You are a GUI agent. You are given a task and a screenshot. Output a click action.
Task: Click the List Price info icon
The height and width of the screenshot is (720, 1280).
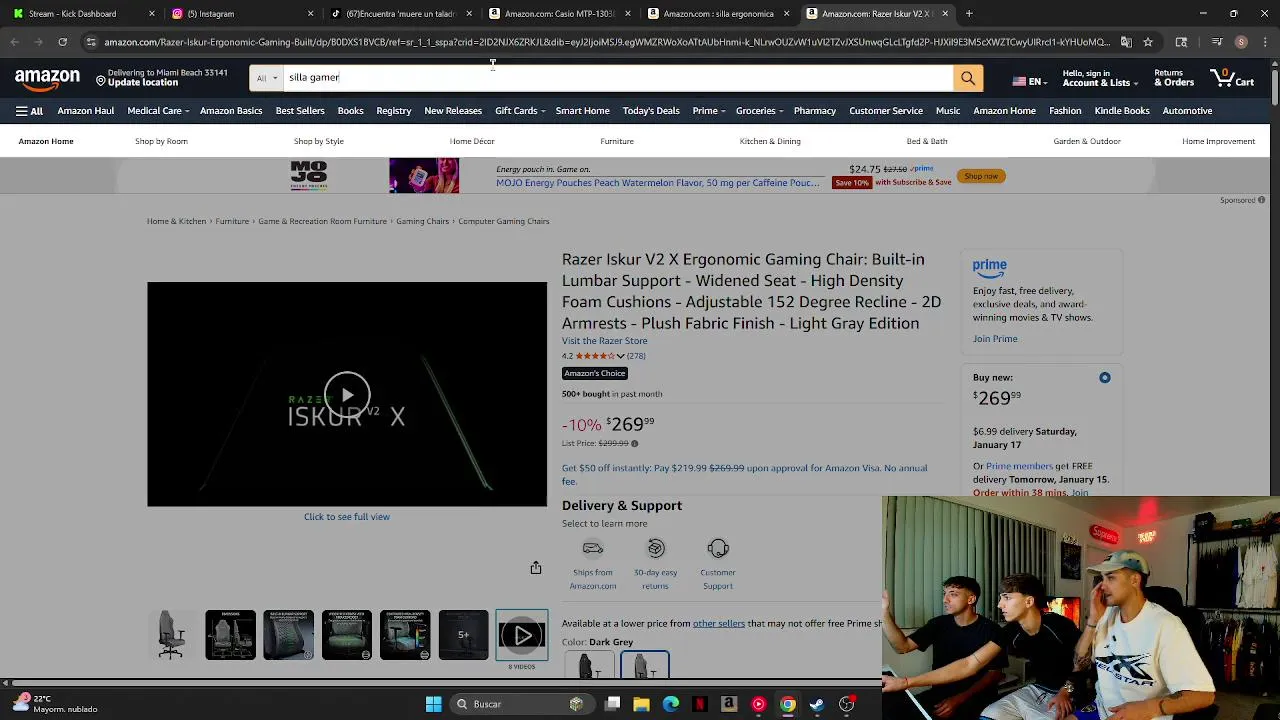(x=634, y=443)
